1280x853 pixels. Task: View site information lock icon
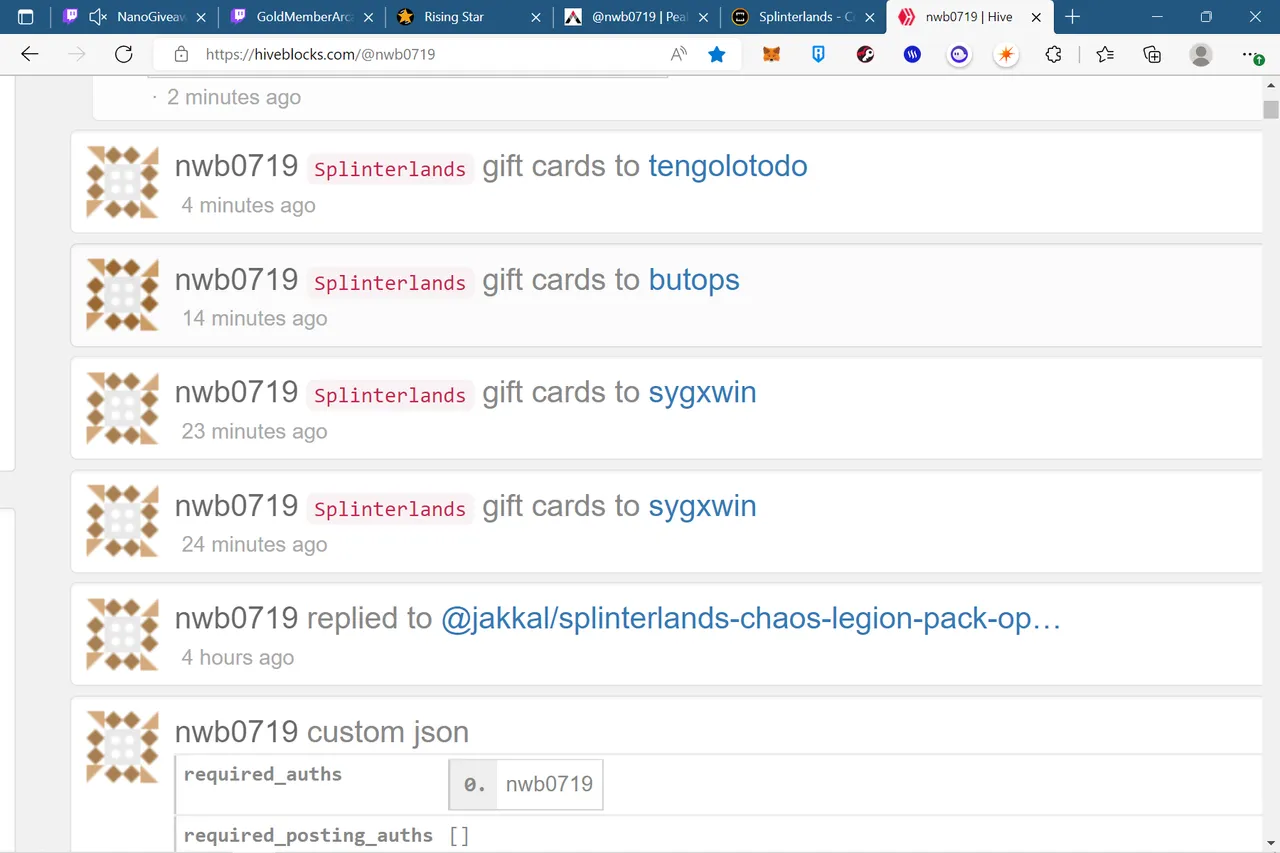click(x=181, y=55)
